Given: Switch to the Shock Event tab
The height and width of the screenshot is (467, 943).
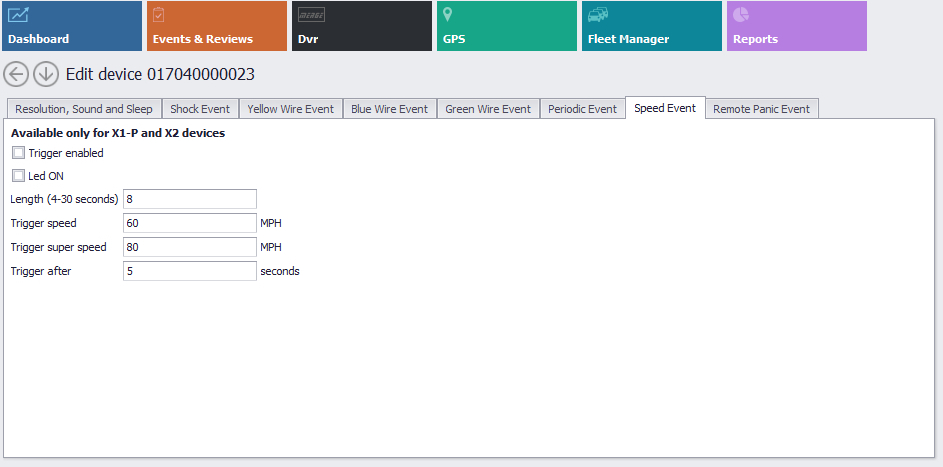Looking at the screenshot, I should 200,109.
